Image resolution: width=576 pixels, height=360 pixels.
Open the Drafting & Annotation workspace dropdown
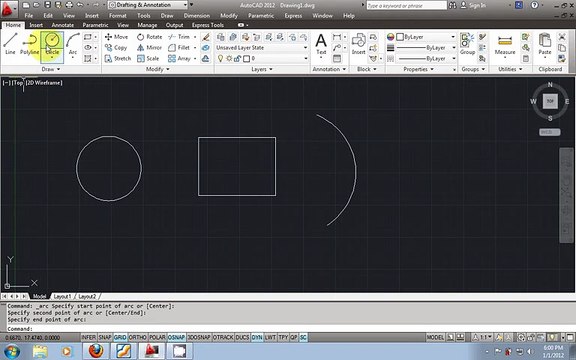click(148, 5)
